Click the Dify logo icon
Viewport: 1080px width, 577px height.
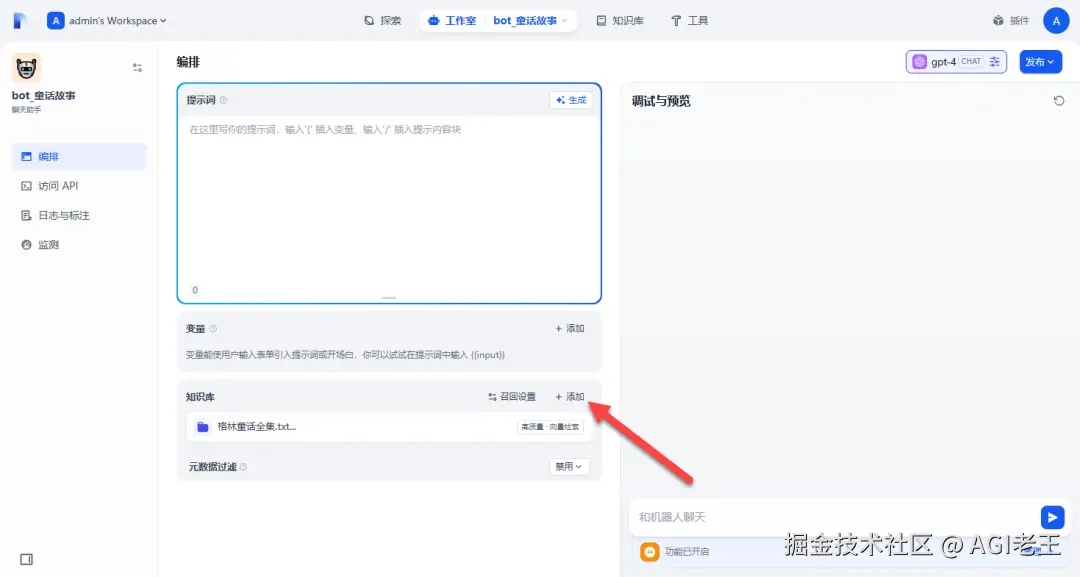tap(20, 21)
